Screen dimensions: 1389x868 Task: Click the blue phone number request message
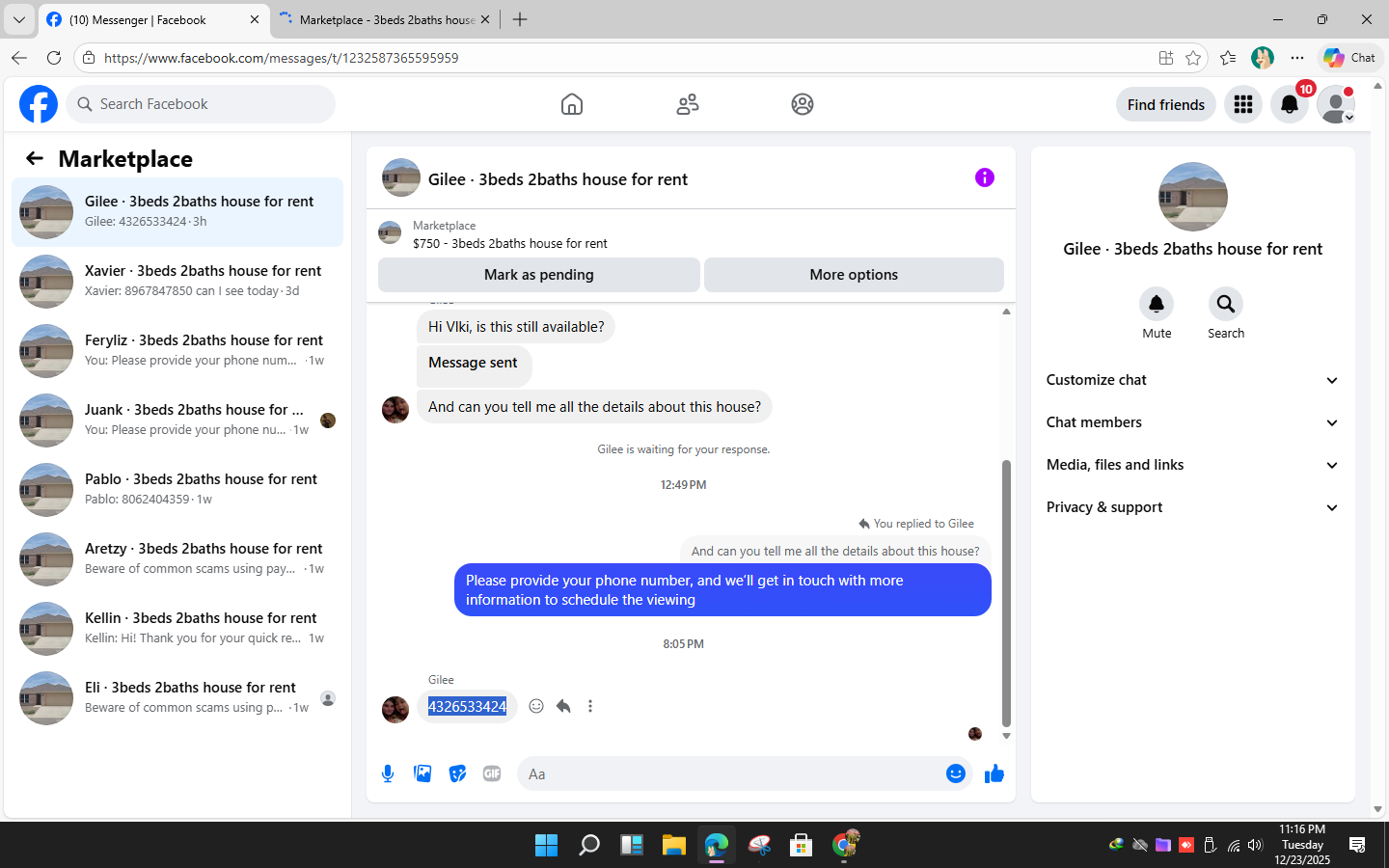[722, 589]
